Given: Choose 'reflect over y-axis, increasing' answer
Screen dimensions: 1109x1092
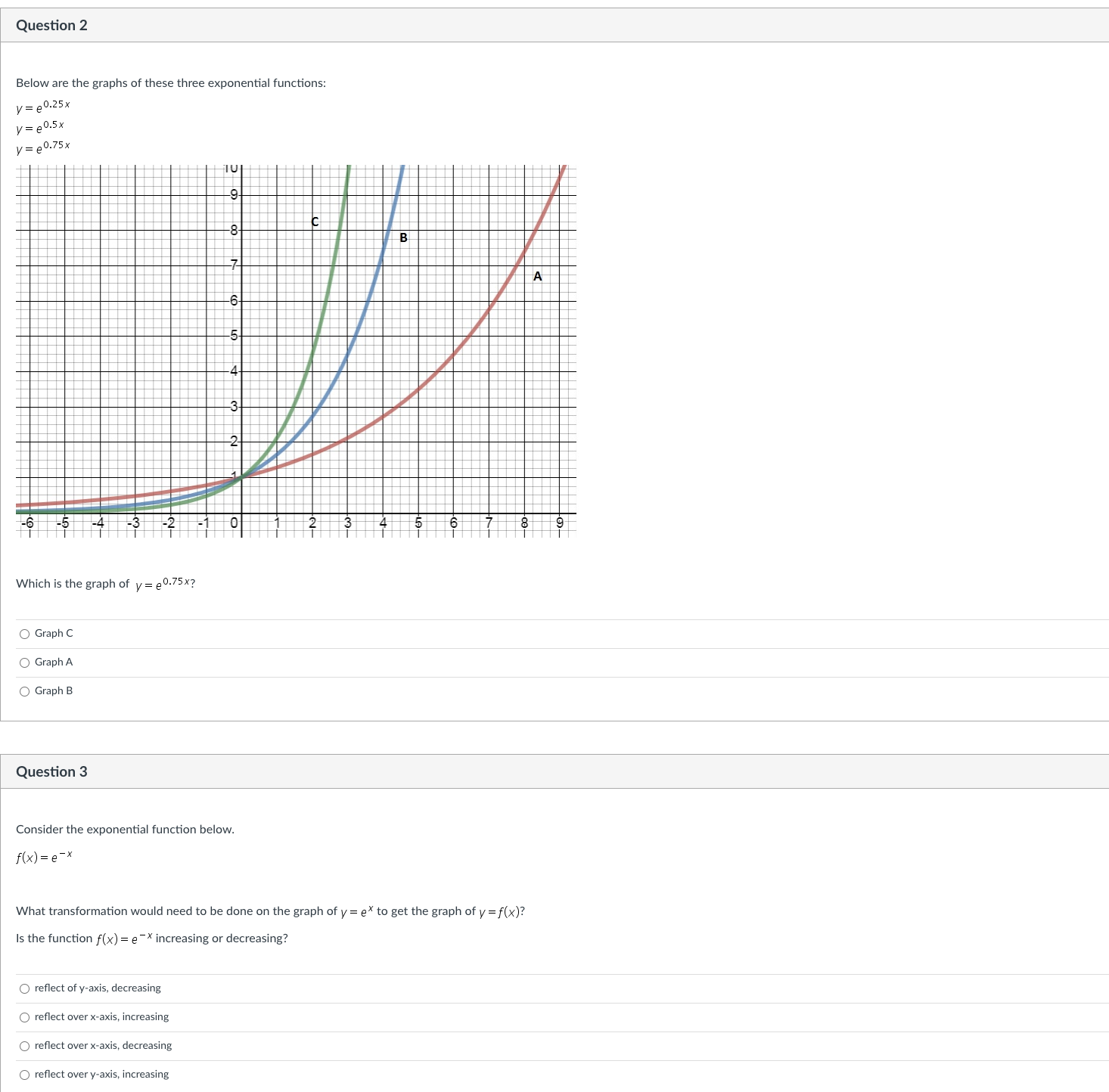Looking at the screenshot, I should click(25, 1074).
